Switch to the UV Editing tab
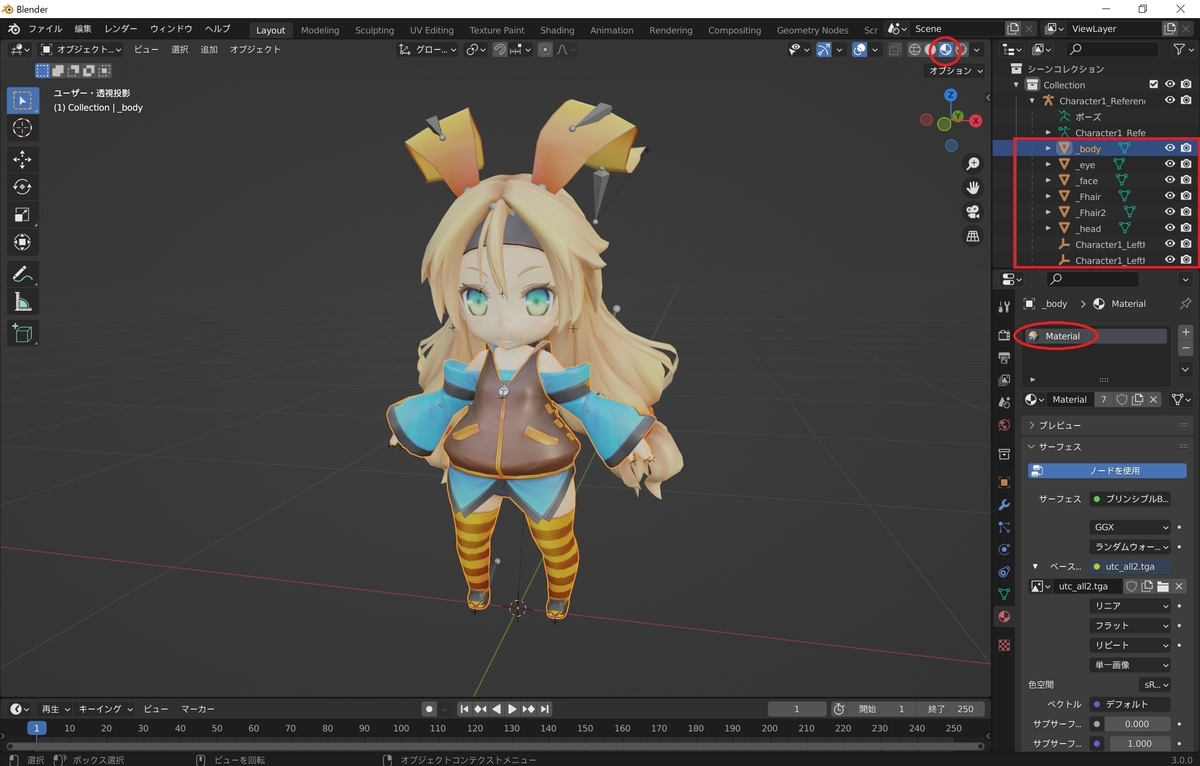 point(431,30)
